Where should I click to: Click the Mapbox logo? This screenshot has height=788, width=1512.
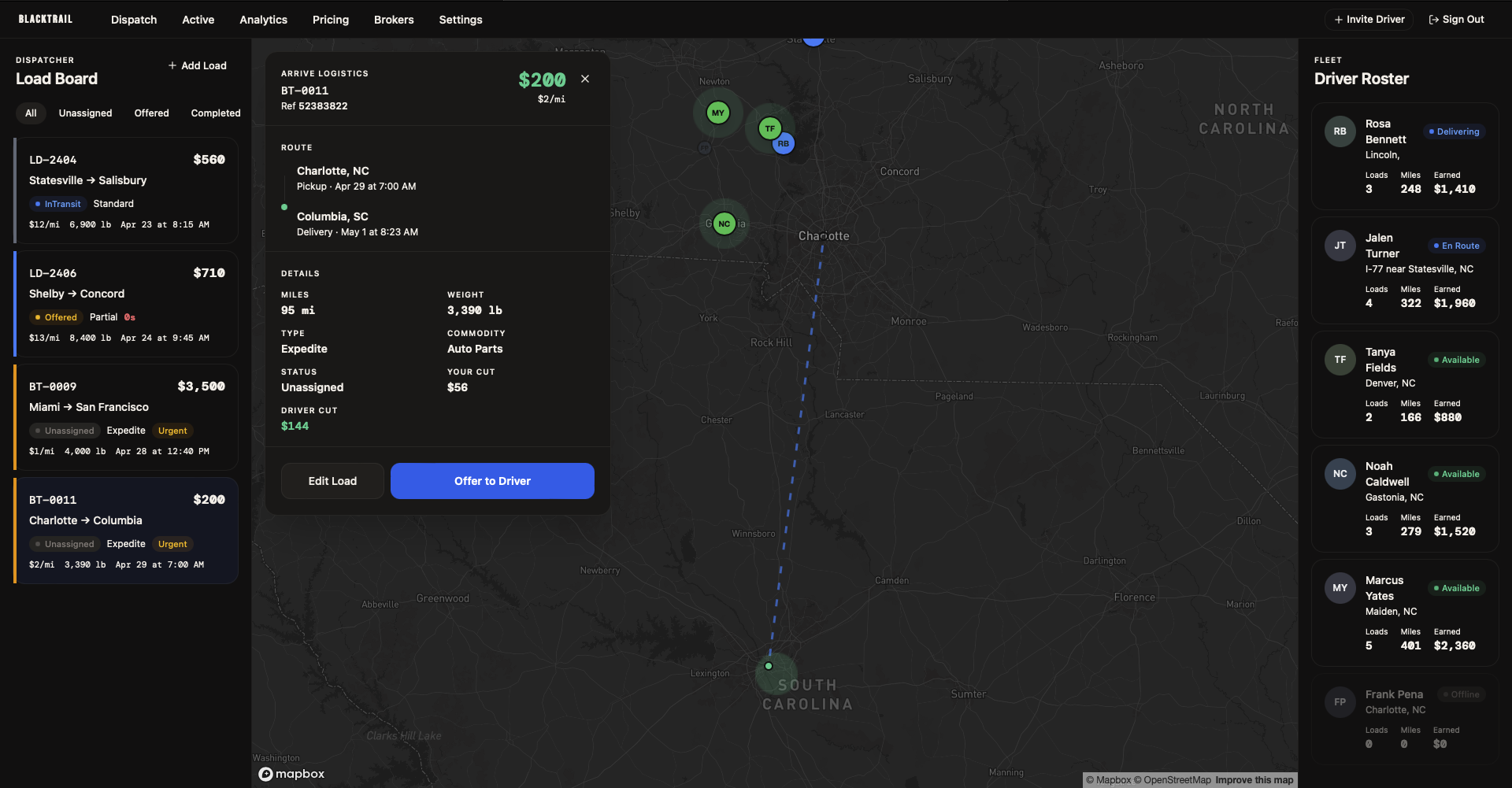[291, 774]
